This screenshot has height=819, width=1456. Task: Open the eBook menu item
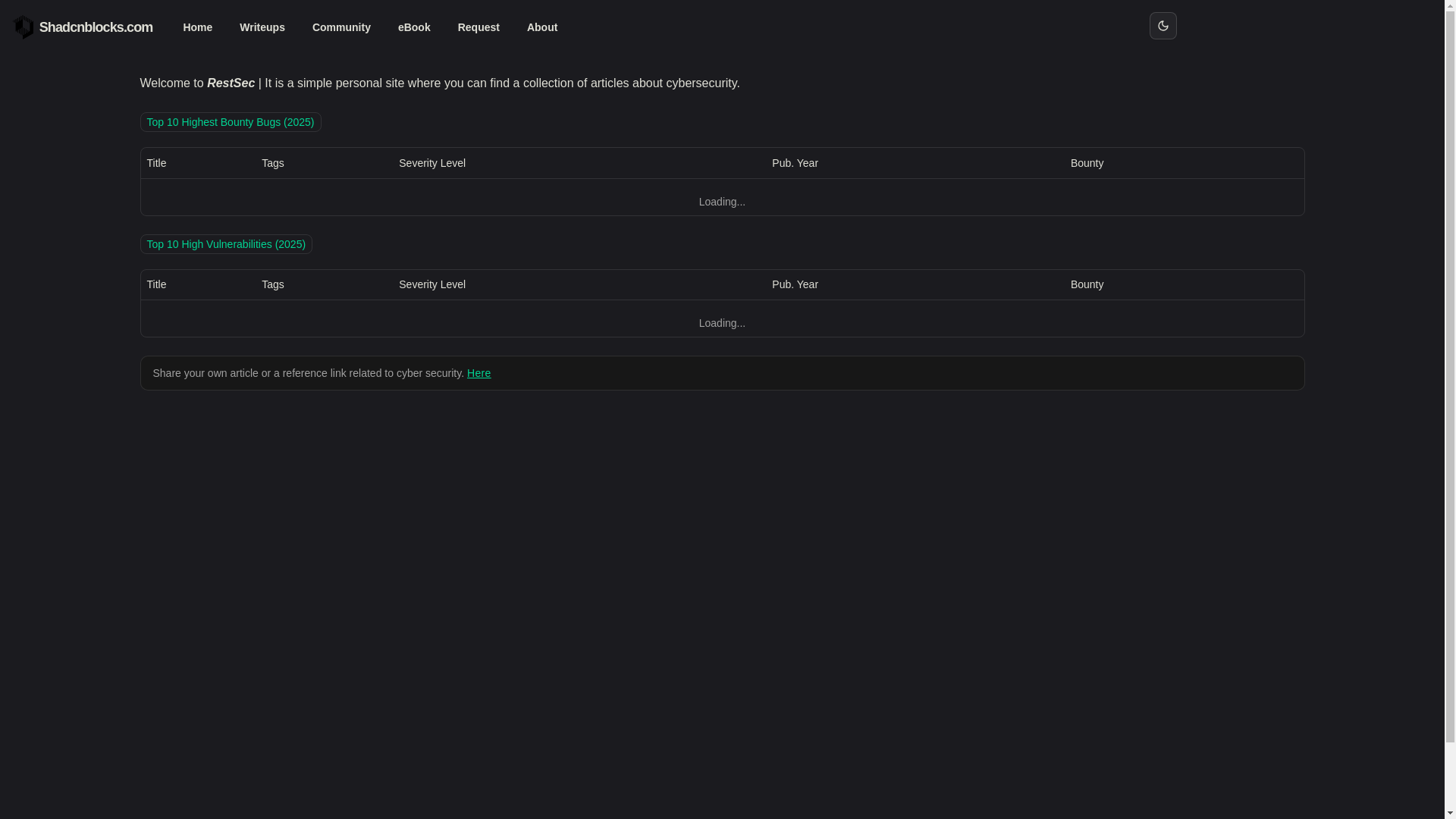point(414,27)
